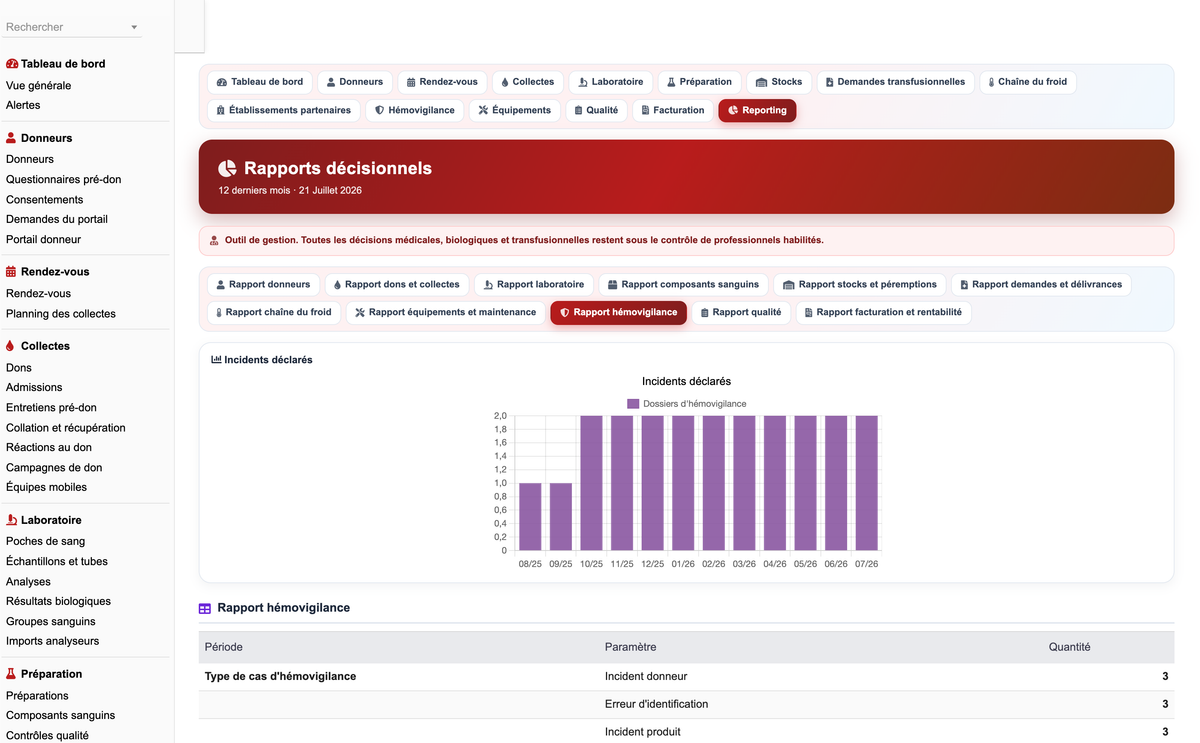Open the Établissements partenaires tab
The height and width of the screenshot is (743, 1200).
coord(284,110)
